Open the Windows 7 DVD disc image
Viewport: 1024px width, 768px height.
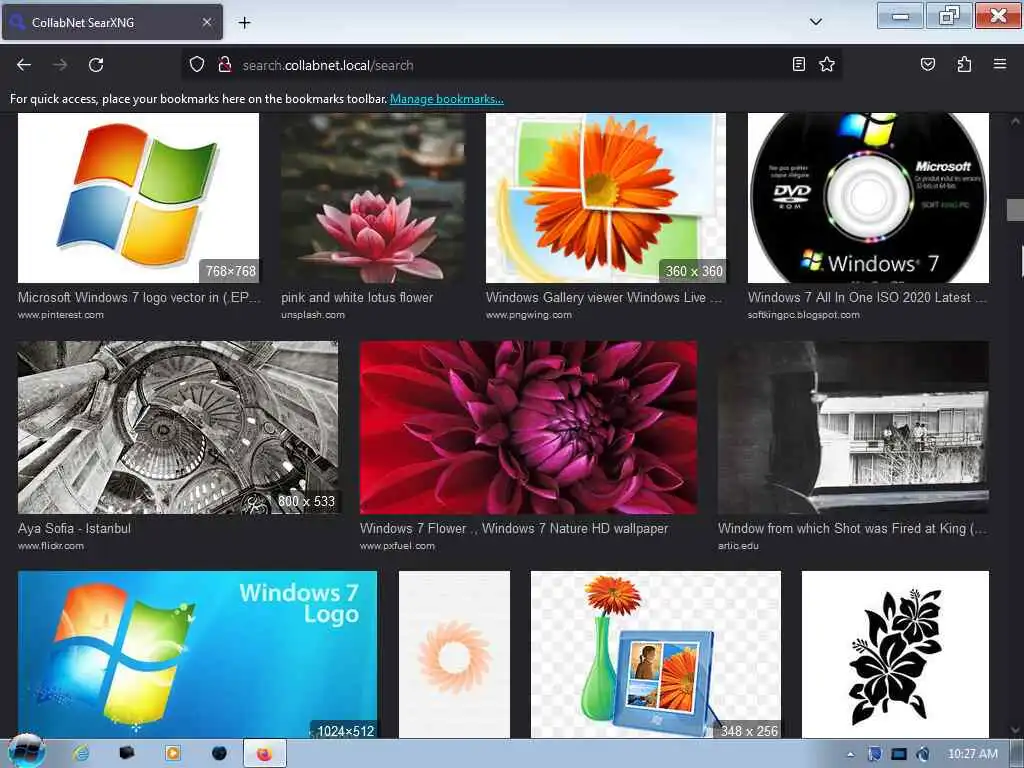868,198
